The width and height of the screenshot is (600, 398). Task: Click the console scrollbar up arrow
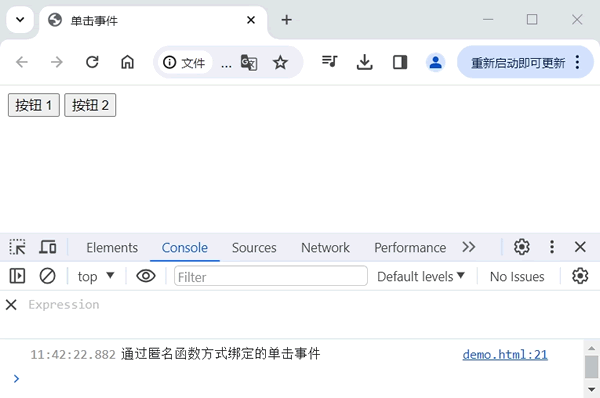(x=592, y=348)
